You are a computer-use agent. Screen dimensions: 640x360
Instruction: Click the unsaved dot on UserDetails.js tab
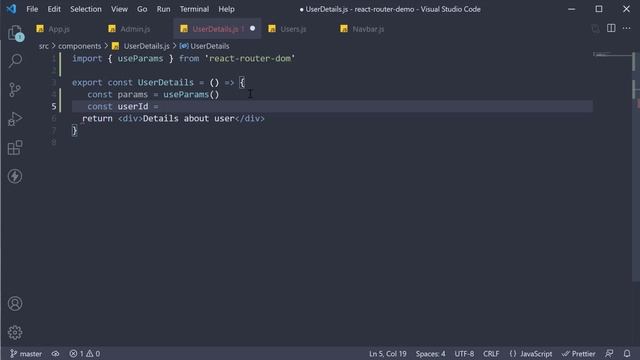(x=253, y=28)
